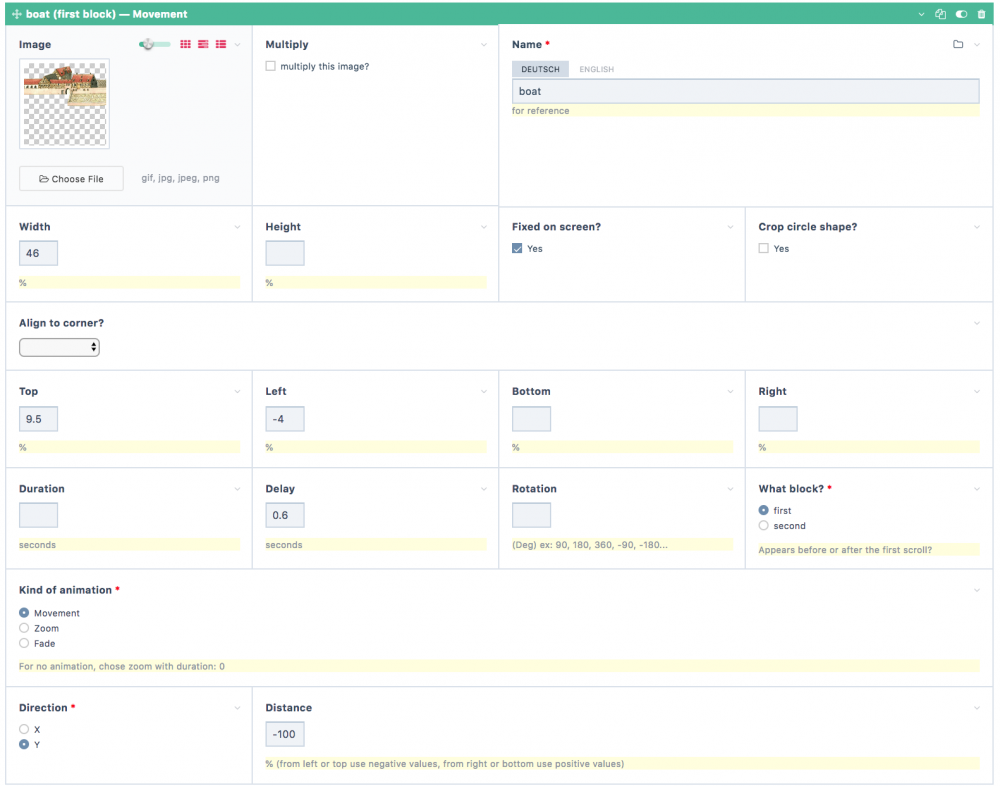Delete the boat block with the trash icon
1000x786 pixels.
(x=981, y=15)
